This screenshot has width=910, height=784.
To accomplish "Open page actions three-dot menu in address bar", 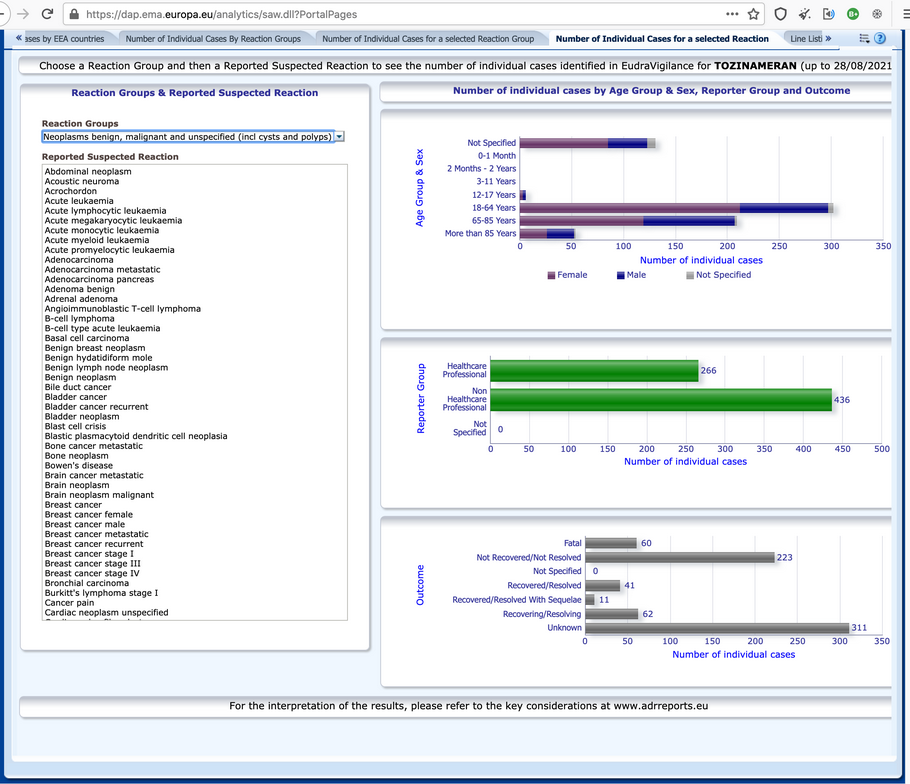I will tap(732, 14).
